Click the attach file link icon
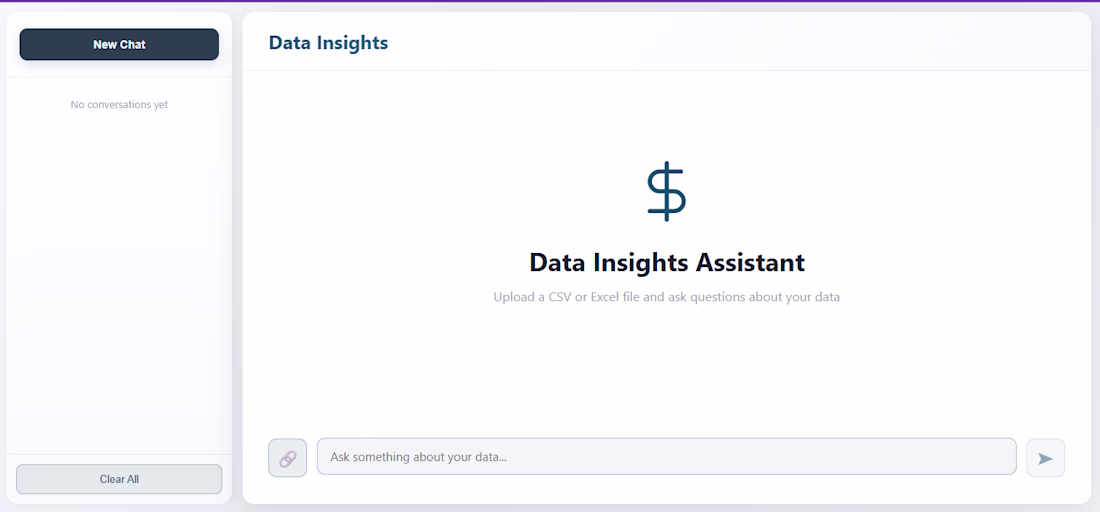Screen dimensions: 1100x512 click(x=288, y=458)
